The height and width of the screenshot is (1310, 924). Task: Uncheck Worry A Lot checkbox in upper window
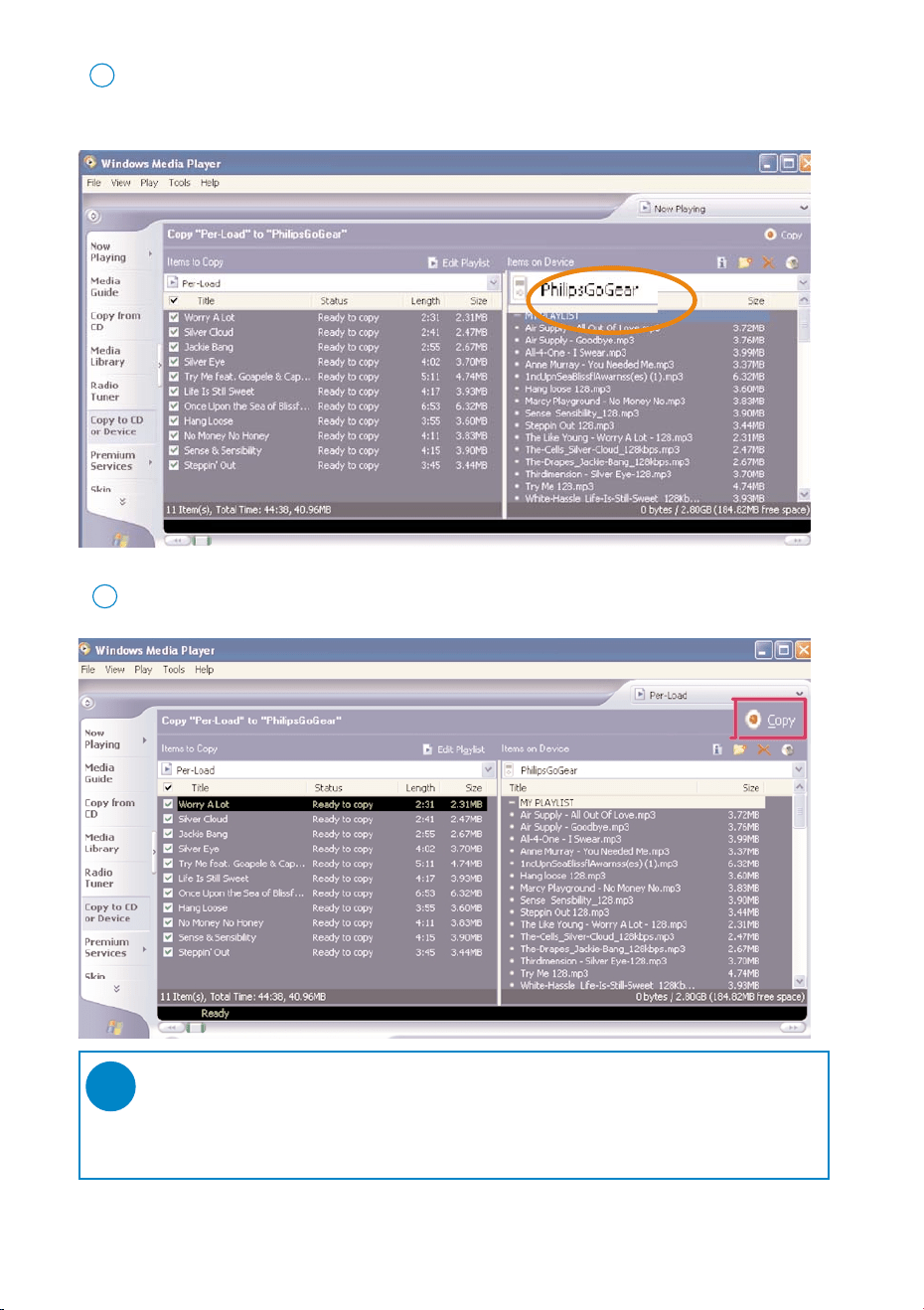coord(174,318)
